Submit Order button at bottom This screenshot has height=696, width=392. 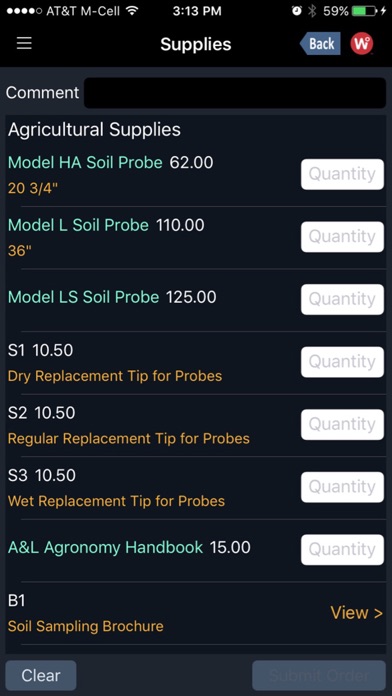[x=319, y=675]
